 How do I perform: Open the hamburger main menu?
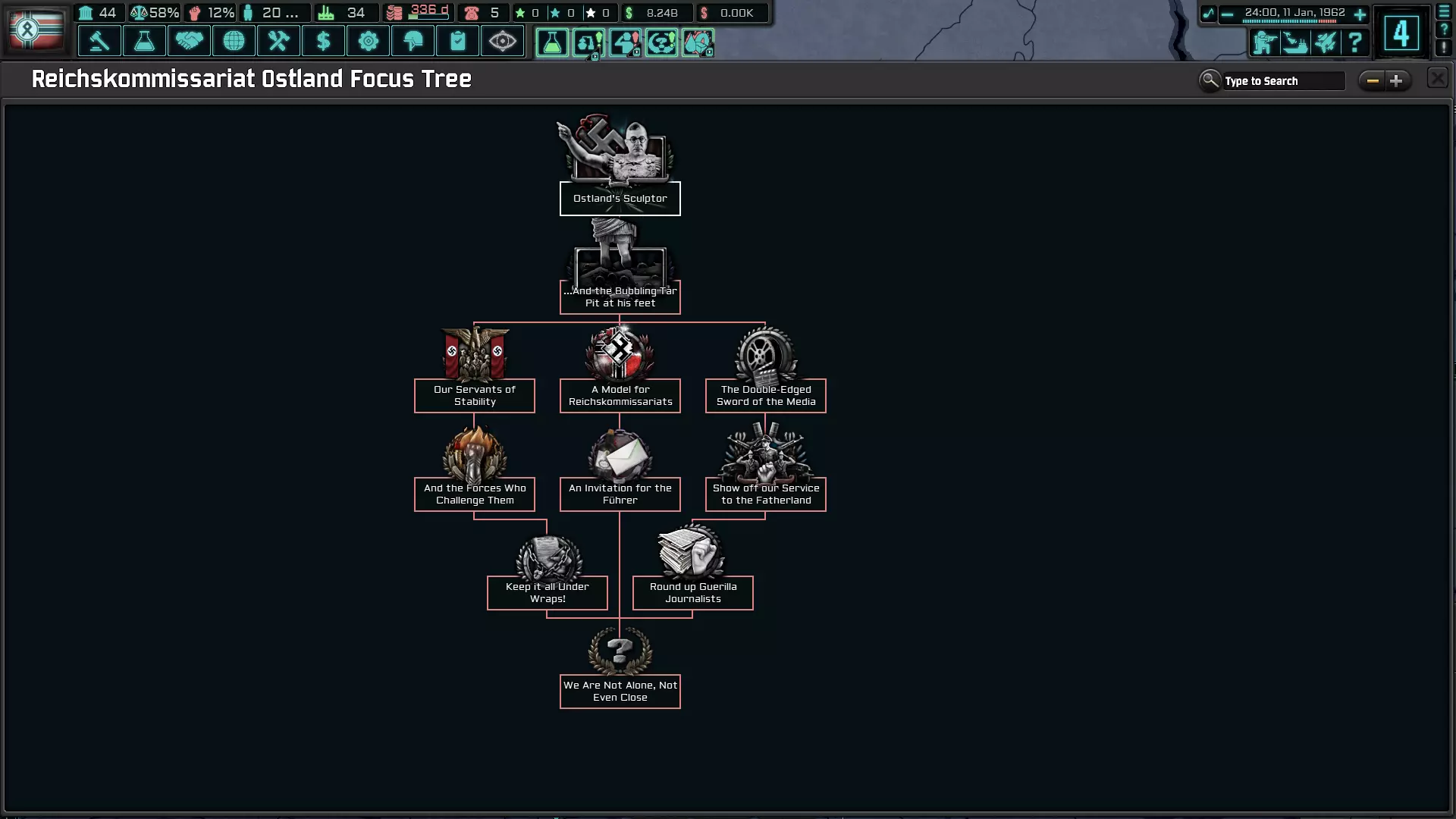pos(1444,12)
